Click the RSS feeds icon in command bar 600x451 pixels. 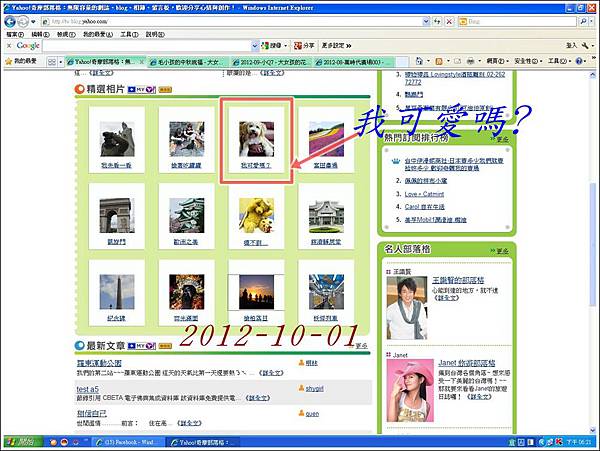[x=439, y=61]
